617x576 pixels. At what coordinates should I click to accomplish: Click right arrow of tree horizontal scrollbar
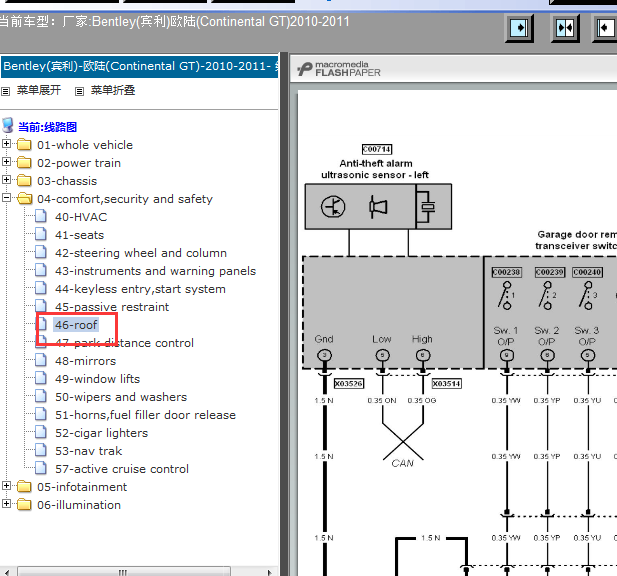tap(270, 572)
